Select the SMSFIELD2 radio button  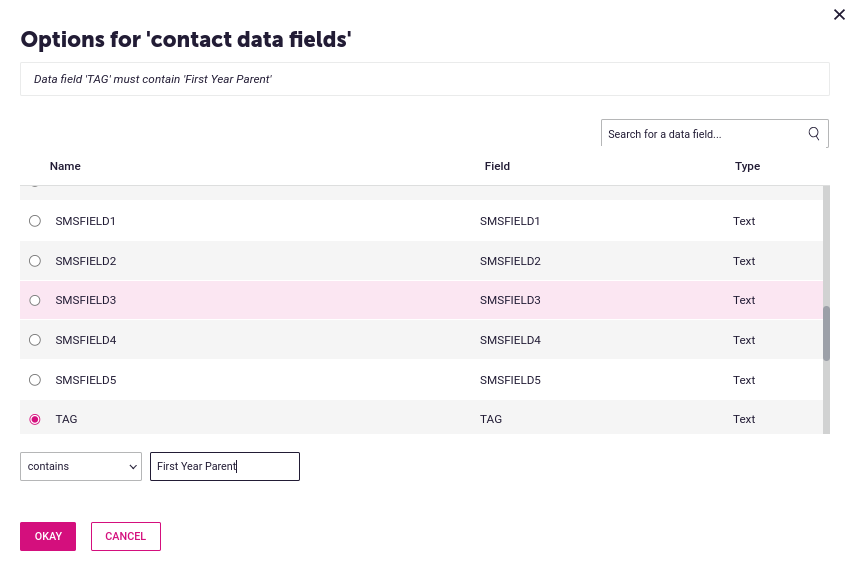[x=35, y=261]
